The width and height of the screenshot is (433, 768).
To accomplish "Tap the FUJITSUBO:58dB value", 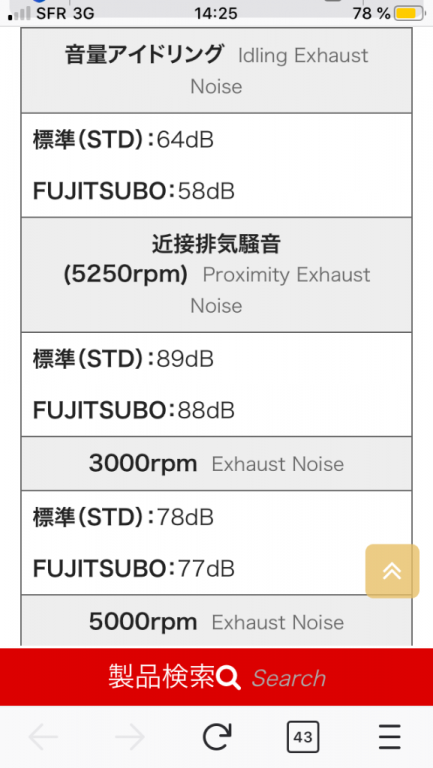I will [x=134, y=192].
